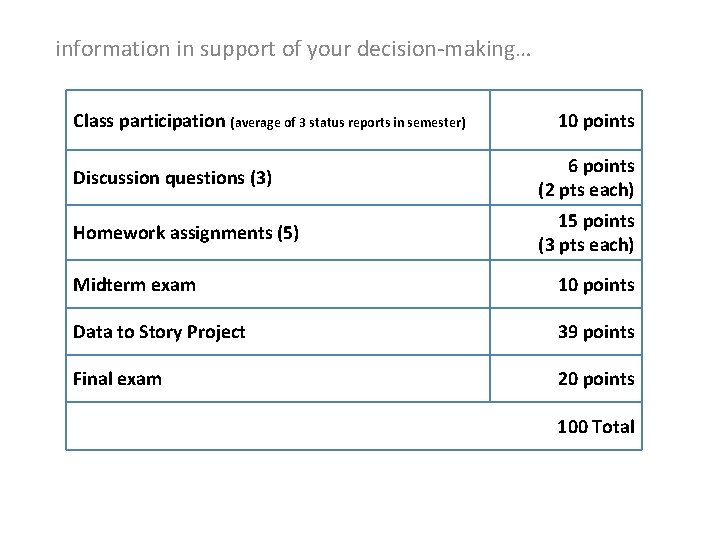This screenshot has width=720, height=540.
Task: Click the 'average of 3 status reports' note
Action: pyautogui.click(x=348, y=123)
